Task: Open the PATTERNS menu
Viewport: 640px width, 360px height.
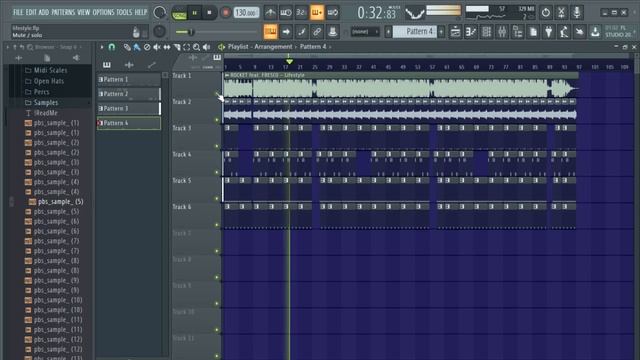Action: [63, 12]
